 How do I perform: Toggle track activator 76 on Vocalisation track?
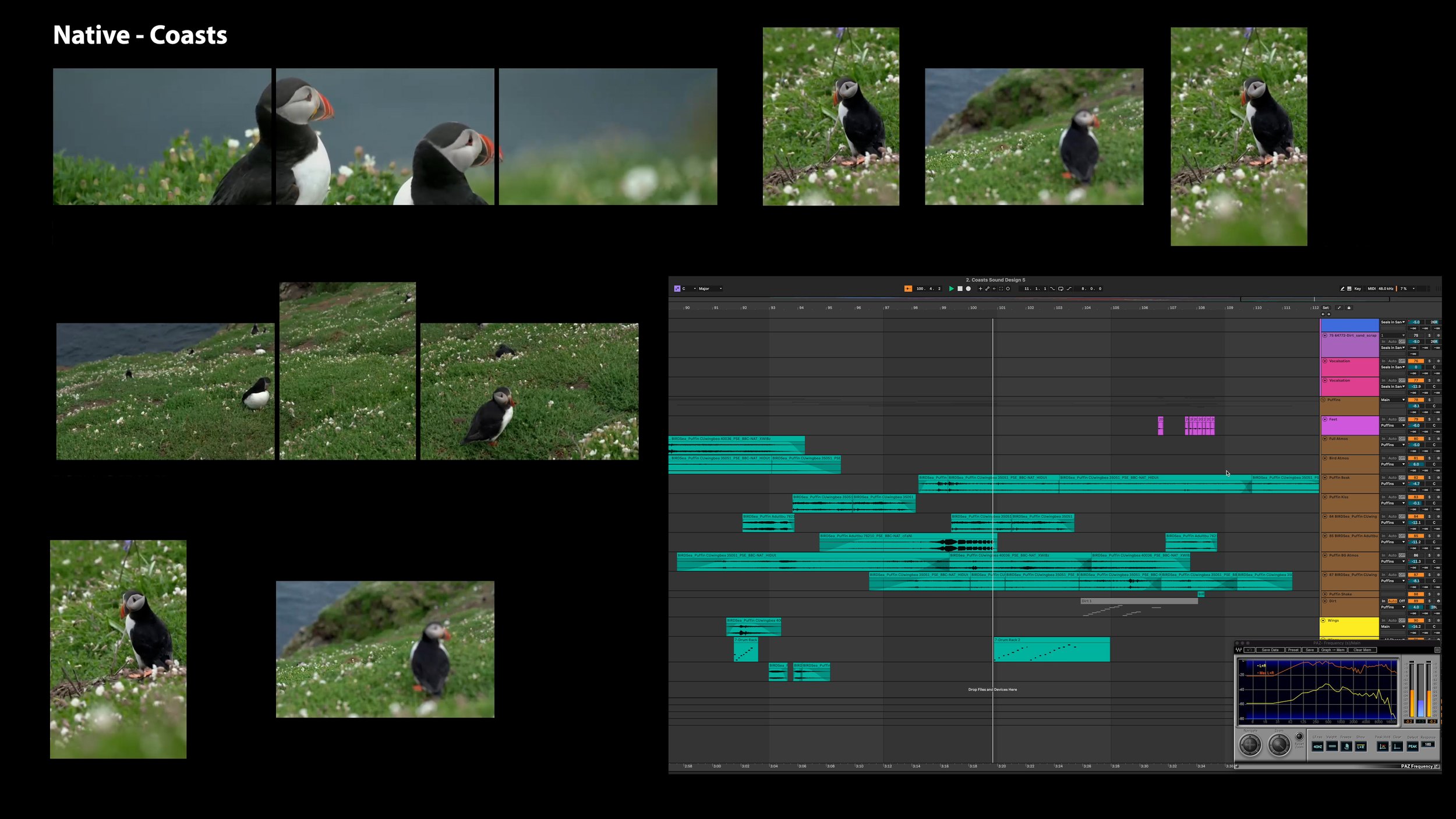click(1416, 361)
